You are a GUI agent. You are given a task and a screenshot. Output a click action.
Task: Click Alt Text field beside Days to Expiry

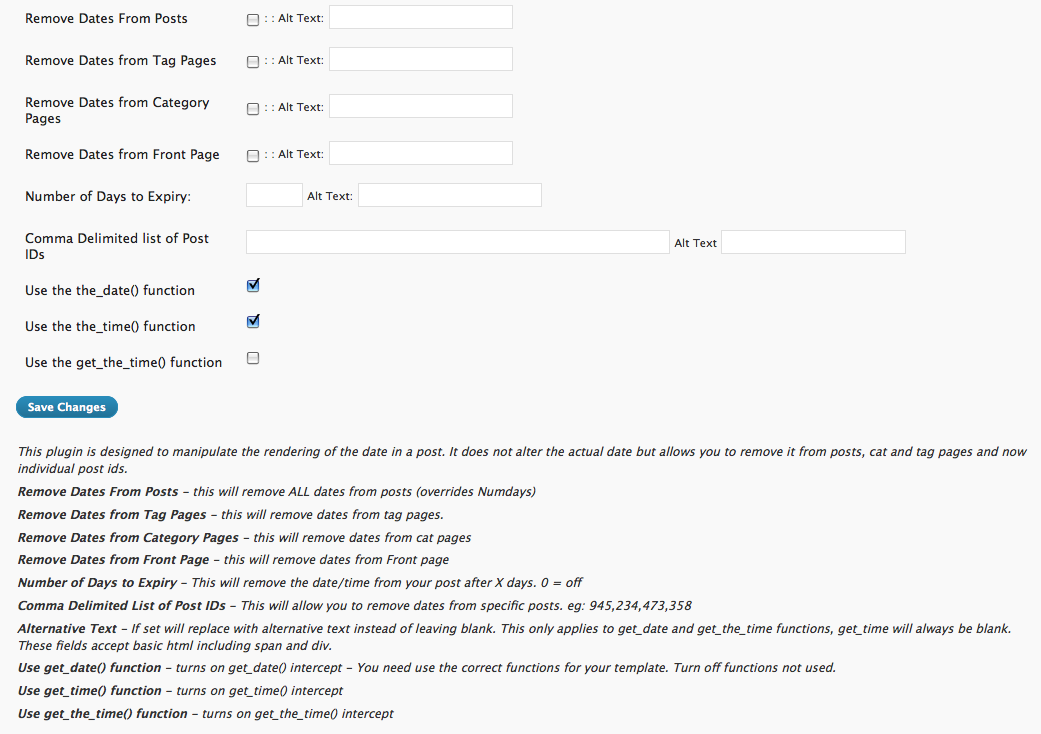pyautogui.click(x=449, y=195)
